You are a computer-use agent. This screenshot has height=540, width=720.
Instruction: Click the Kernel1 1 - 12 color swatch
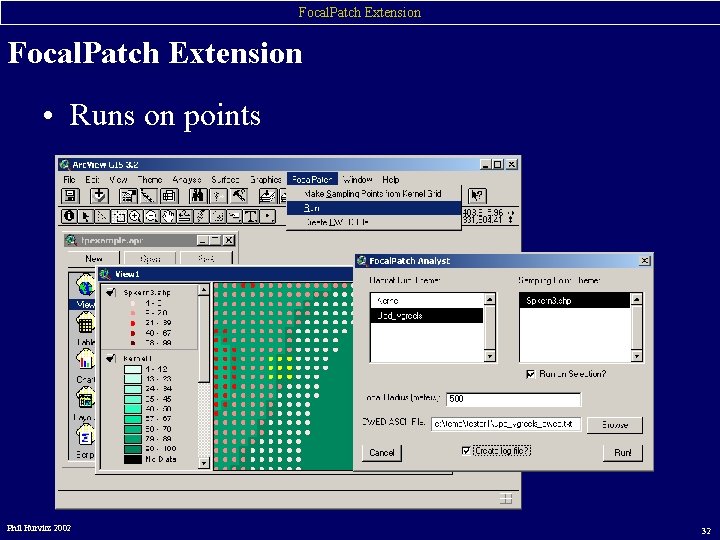[x=133, y=369]
